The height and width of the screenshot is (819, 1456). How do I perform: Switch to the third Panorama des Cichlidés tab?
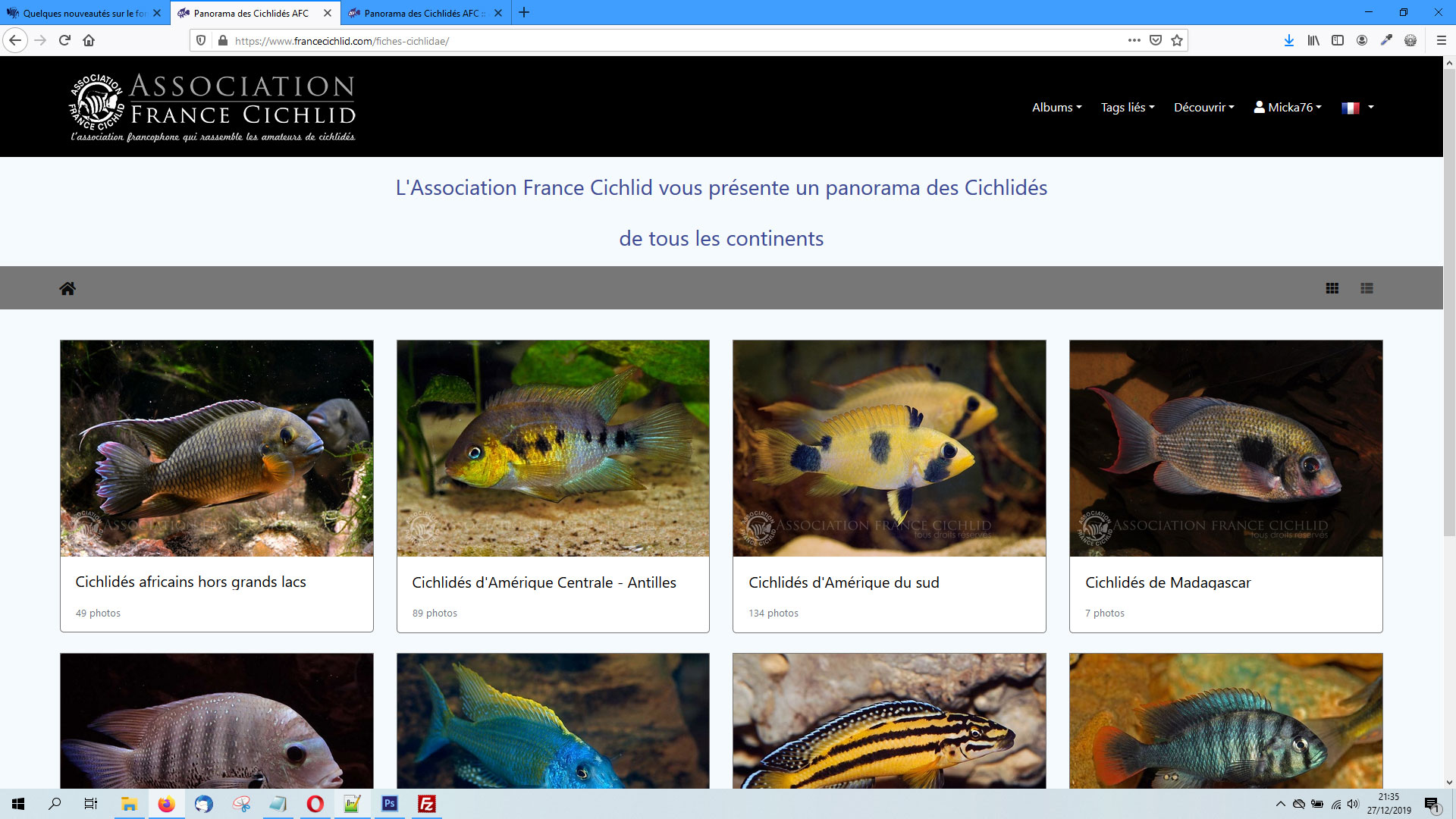coord(425,13)
